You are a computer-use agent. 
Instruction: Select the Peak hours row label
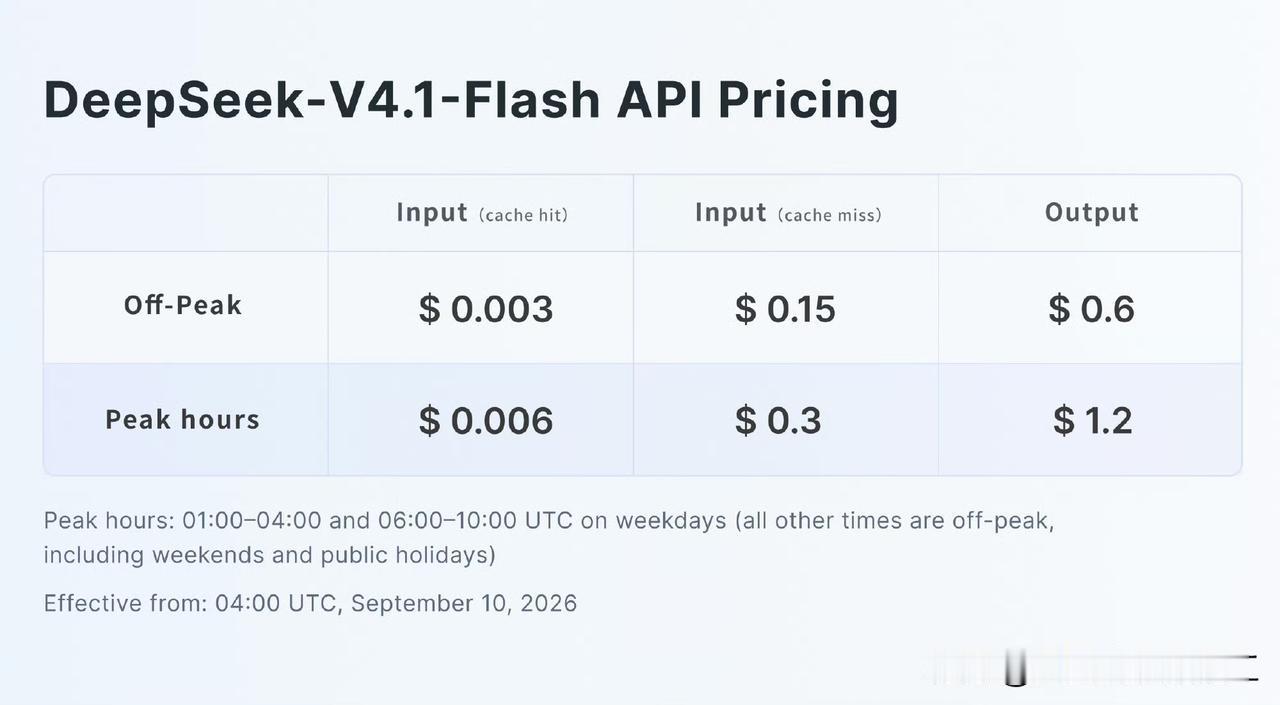pos(183,419)
